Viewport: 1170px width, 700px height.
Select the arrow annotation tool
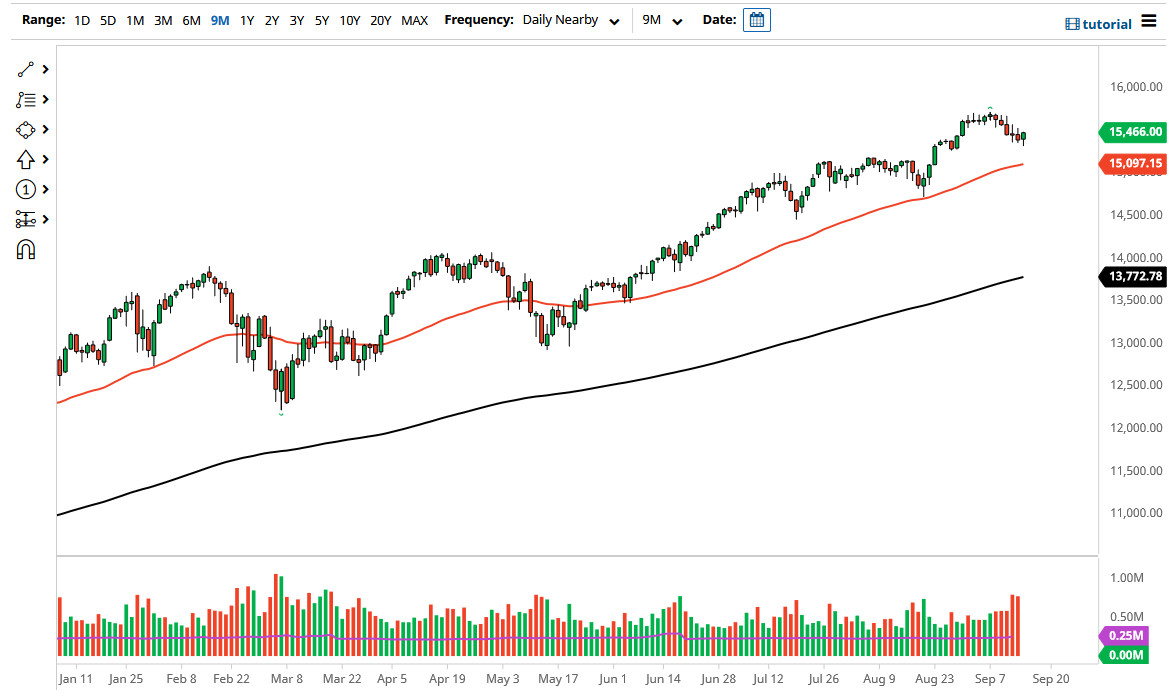[x=26, y=159]
